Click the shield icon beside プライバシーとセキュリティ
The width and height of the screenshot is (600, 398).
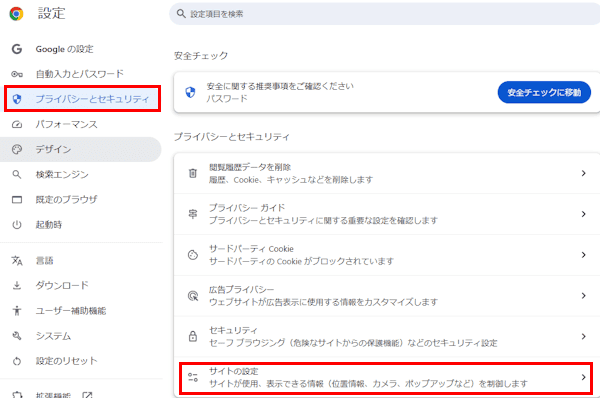[x=17, y=99]
